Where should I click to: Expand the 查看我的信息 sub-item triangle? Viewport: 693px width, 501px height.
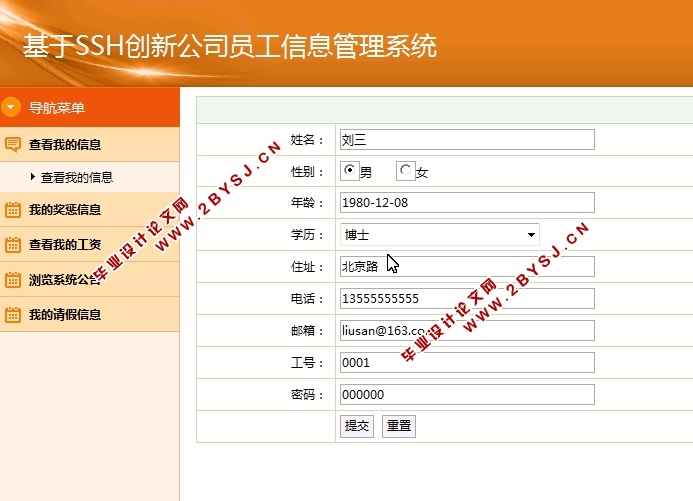tap(33, 177)
